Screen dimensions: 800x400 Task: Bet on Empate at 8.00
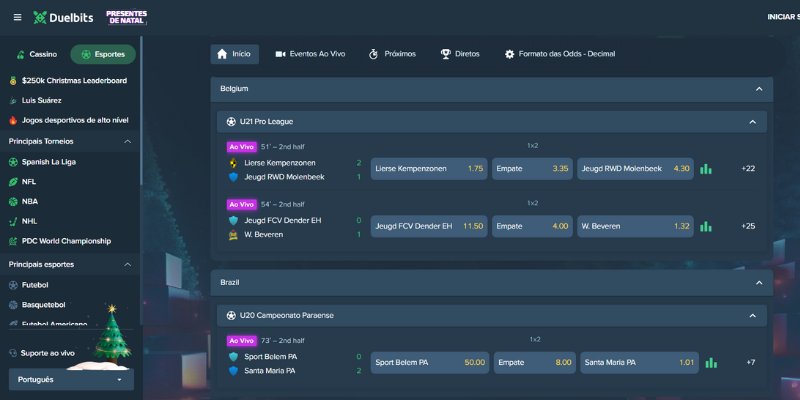535,363
